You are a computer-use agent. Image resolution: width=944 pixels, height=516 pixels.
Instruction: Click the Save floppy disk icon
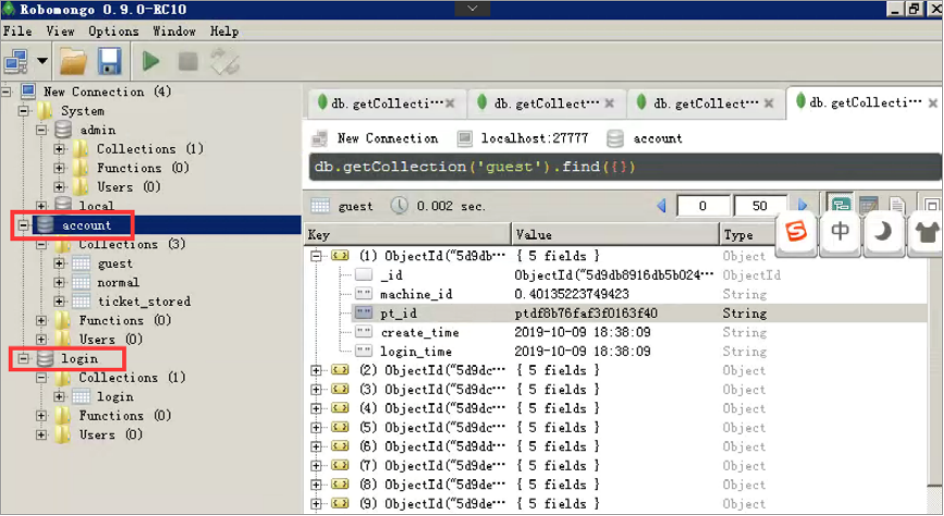(x=110, y=61)
